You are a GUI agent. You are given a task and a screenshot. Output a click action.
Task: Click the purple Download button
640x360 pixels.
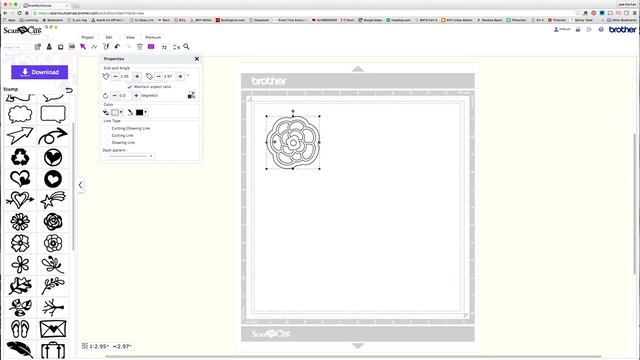[40, 72]
